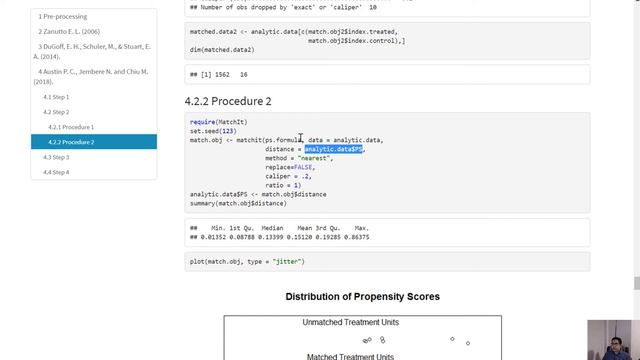Click 'replace=FALSE,' code line

point(290,167)
